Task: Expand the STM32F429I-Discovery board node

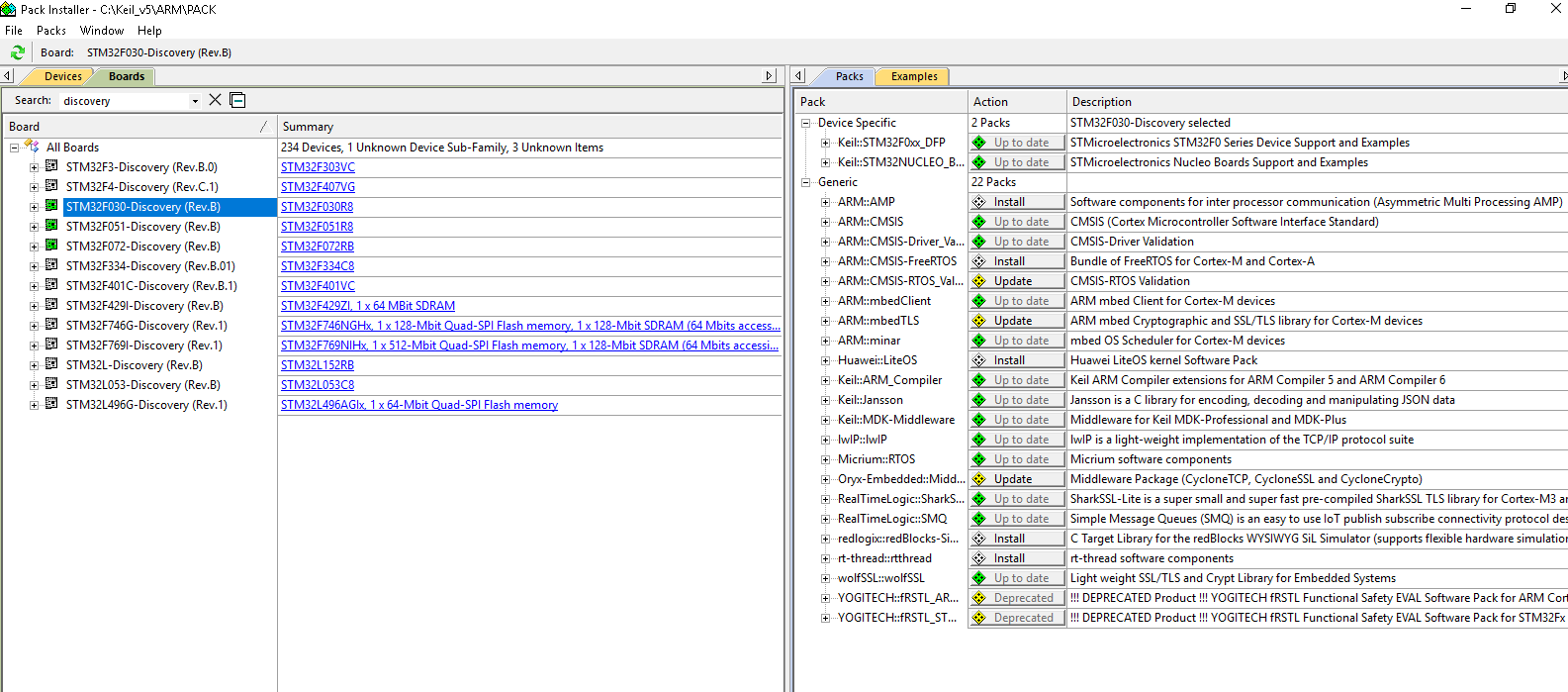Action: (34, 306)
